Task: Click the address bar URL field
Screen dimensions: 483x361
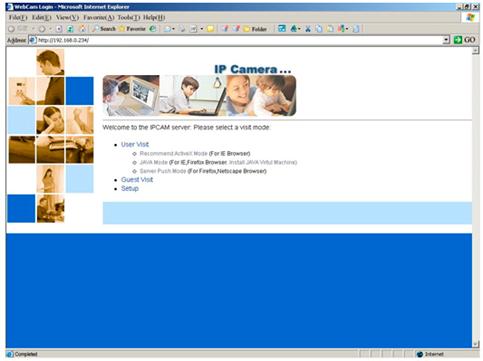Action: tap(239, 40)
